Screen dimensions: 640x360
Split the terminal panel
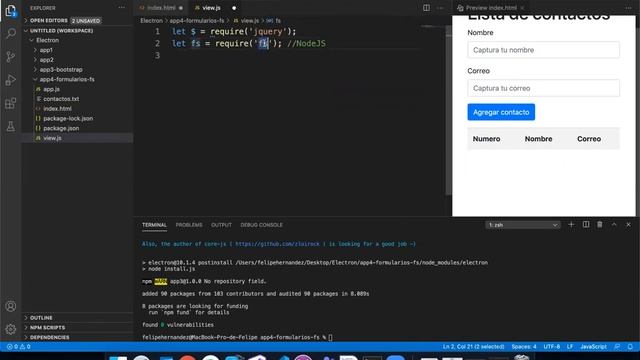[586, 224]
